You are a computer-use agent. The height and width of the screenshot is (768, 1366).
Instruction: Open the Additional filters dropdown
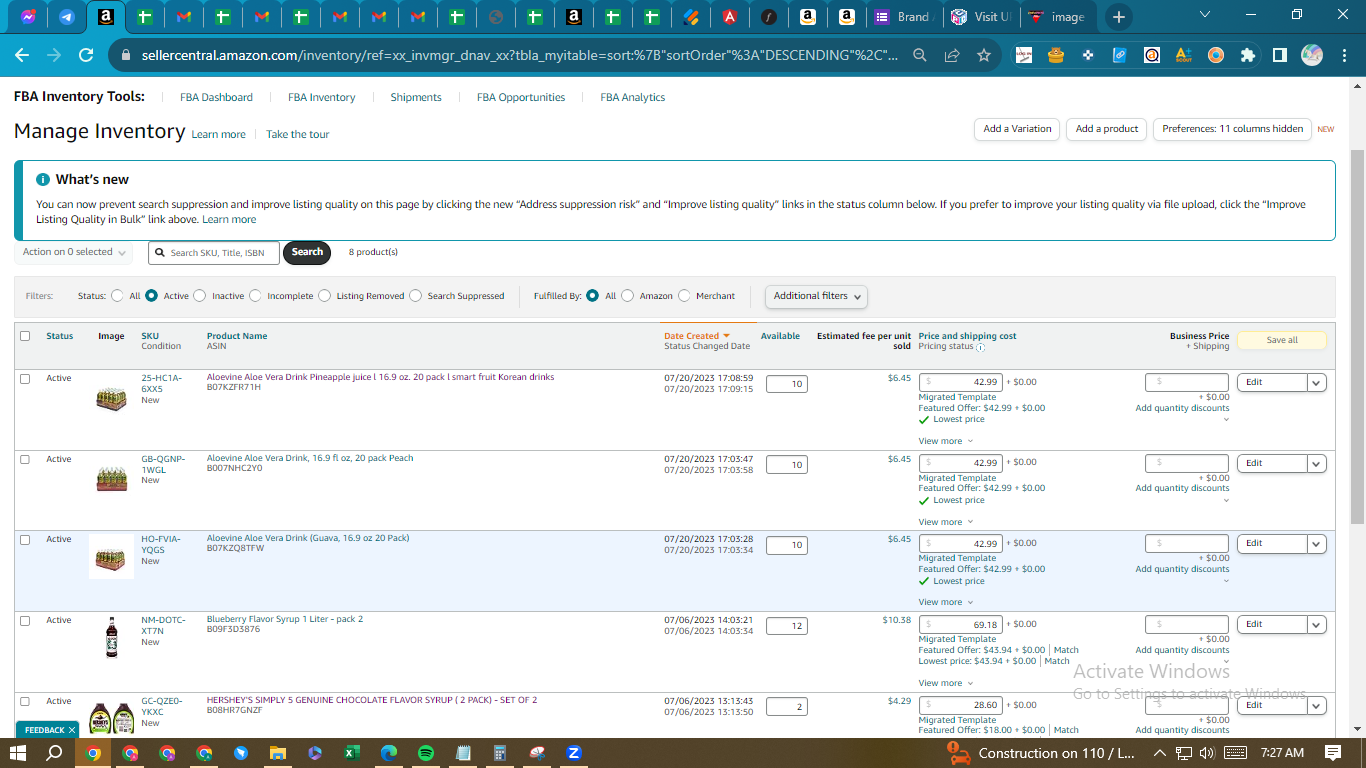(x=816, y=296)
